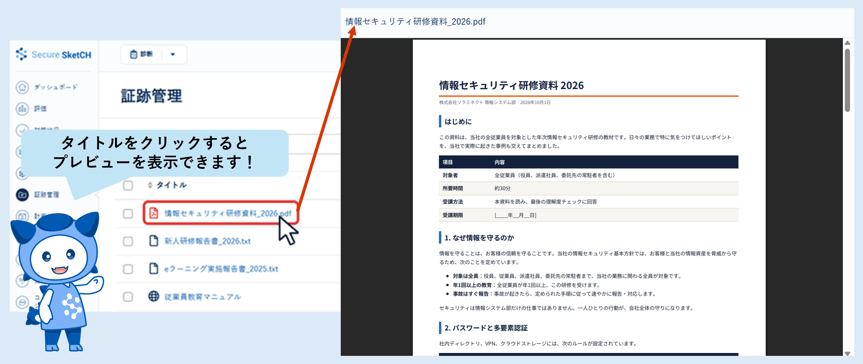Click the 所要時間 table row
Image resolution: width=863 pixels, height=364 pixels.
pos(588,188)
